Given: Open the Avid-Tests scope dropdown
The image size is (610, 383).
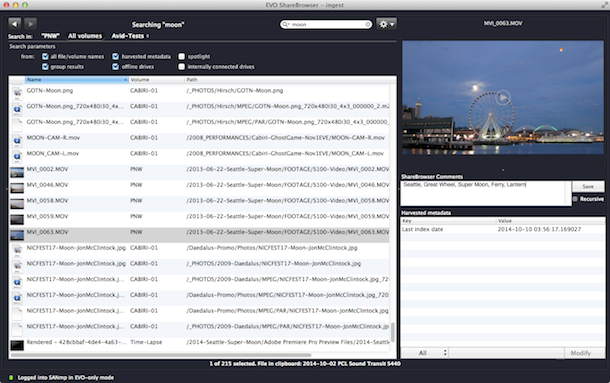Looking at the screenshot, I should (130, 36).
